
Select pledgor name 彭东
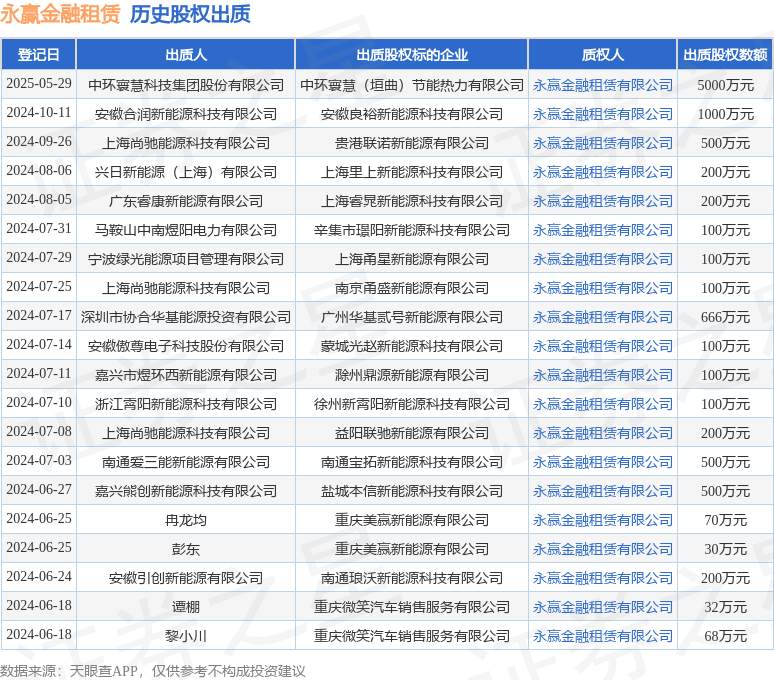186,549
